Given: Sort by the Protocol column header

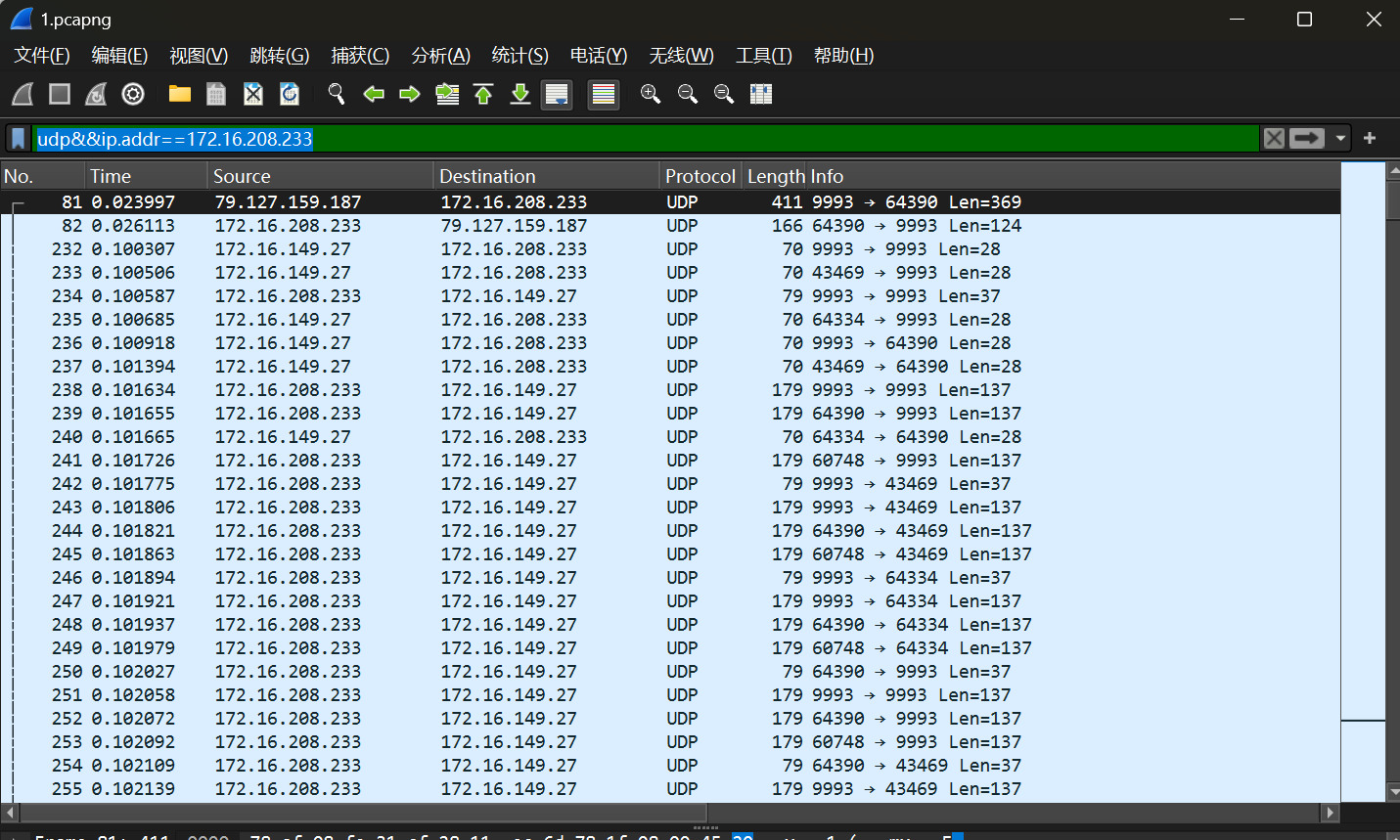Looking at the screenshot, I should (700, 176).
